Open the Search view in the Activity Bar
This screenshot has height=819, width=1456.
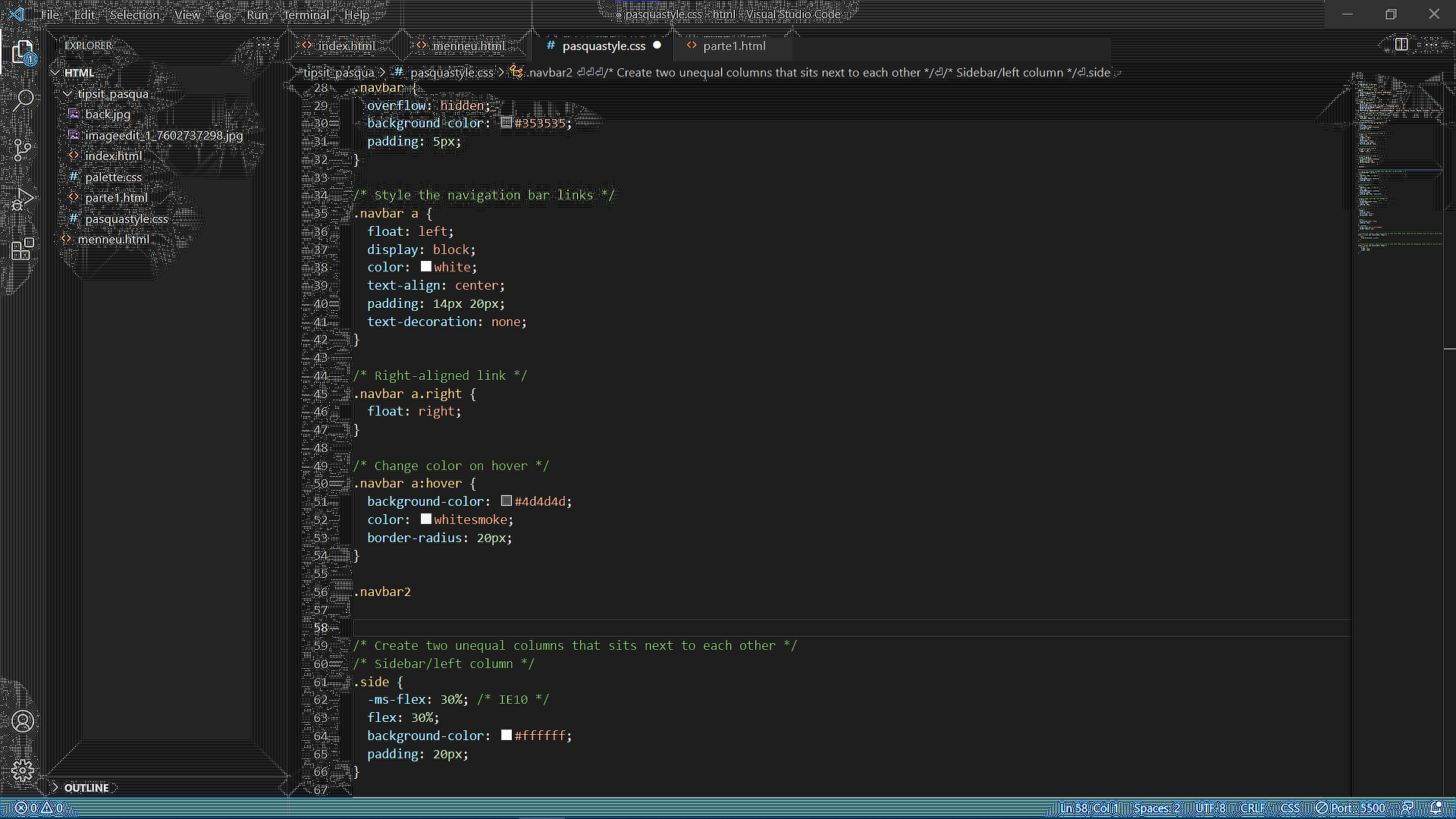point(23,99)
